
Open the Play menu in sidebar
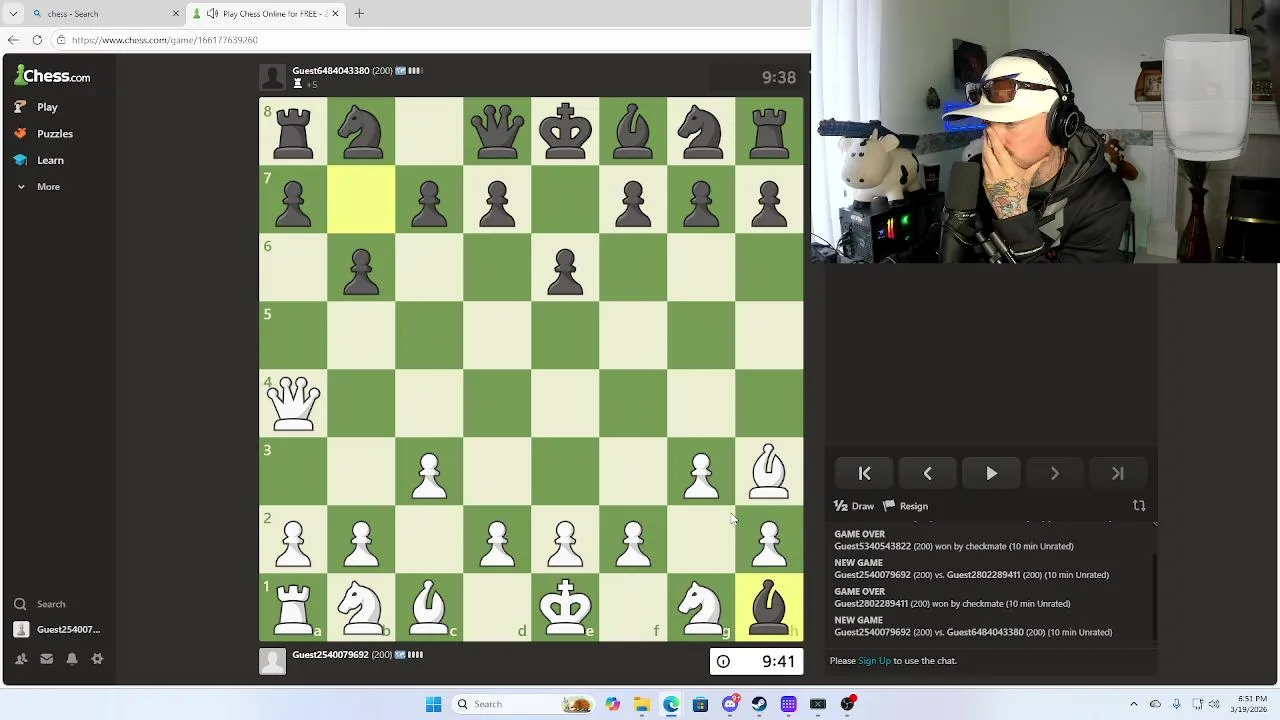click(x=36, y=107)
